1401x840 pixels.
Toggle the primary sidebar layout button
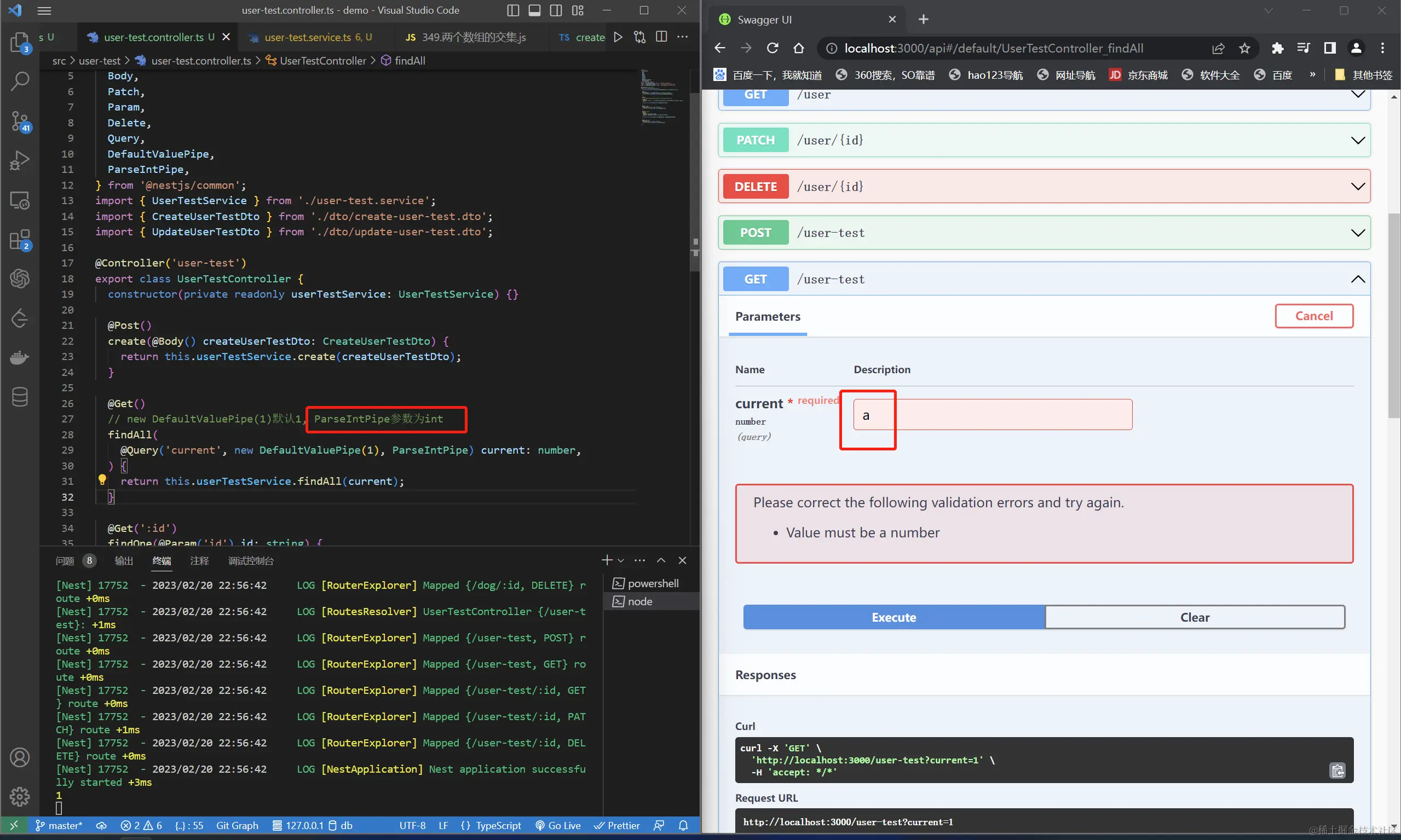[513, 10]
